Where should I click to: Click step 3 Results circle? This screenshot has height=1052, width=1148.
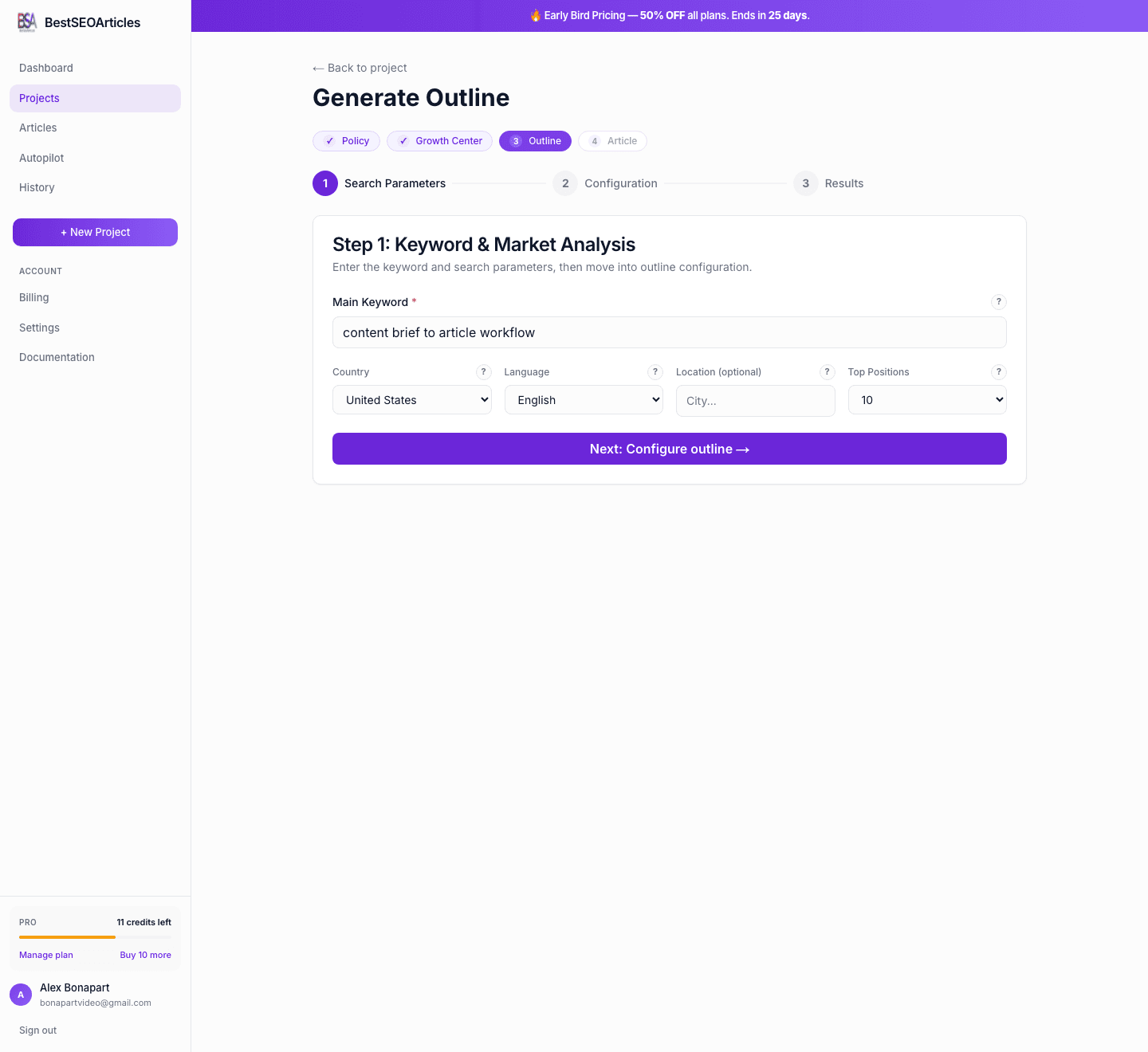806,183
